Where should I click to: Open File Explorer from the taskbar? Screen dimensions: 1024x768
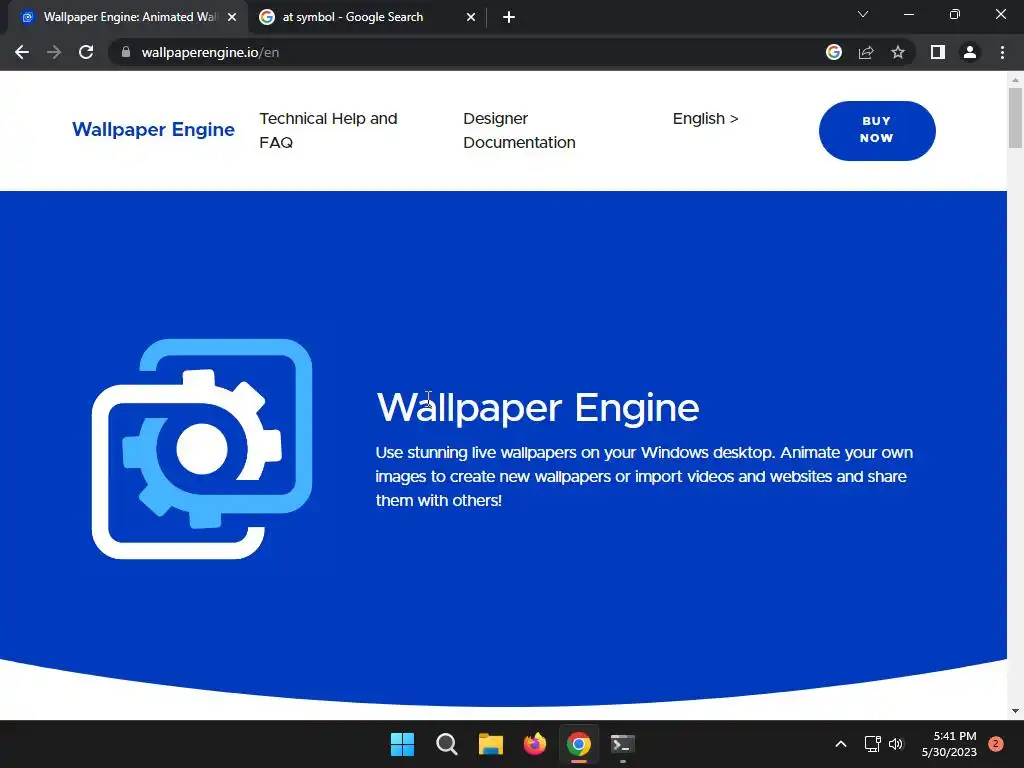pyautogui.click(x=490, y=744)
